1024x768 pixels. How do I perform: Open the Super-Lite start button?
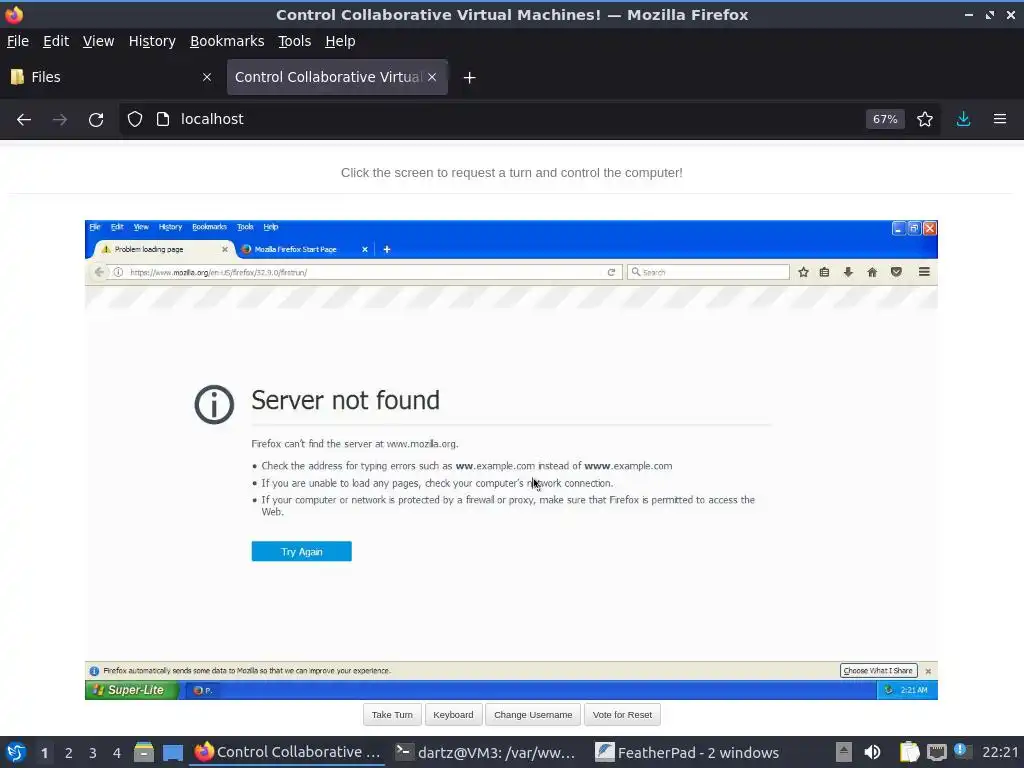[131, 690]
